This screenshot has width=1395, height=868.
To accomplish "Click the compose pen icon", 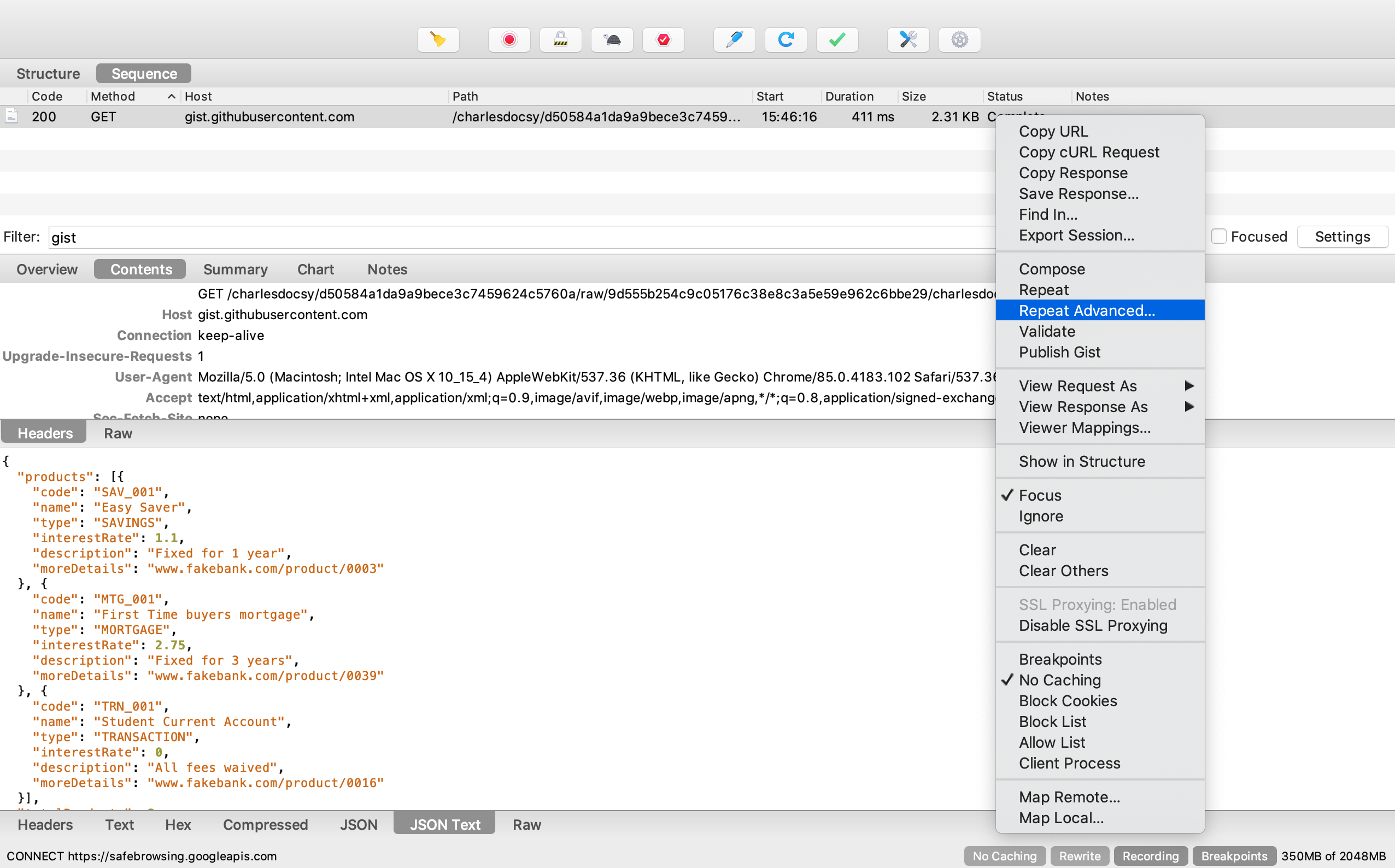I will [734, 39].
